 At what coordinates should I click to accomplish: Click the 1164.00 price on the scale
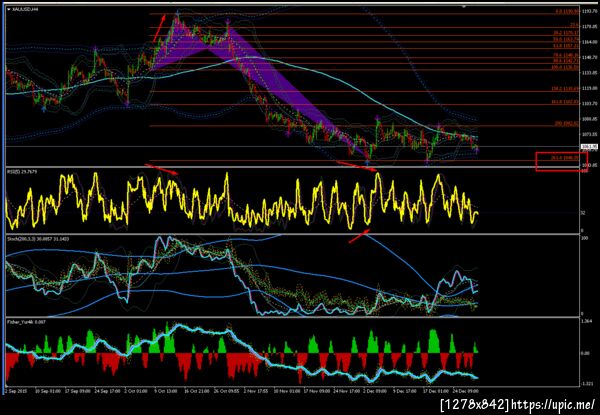[587, 42]
